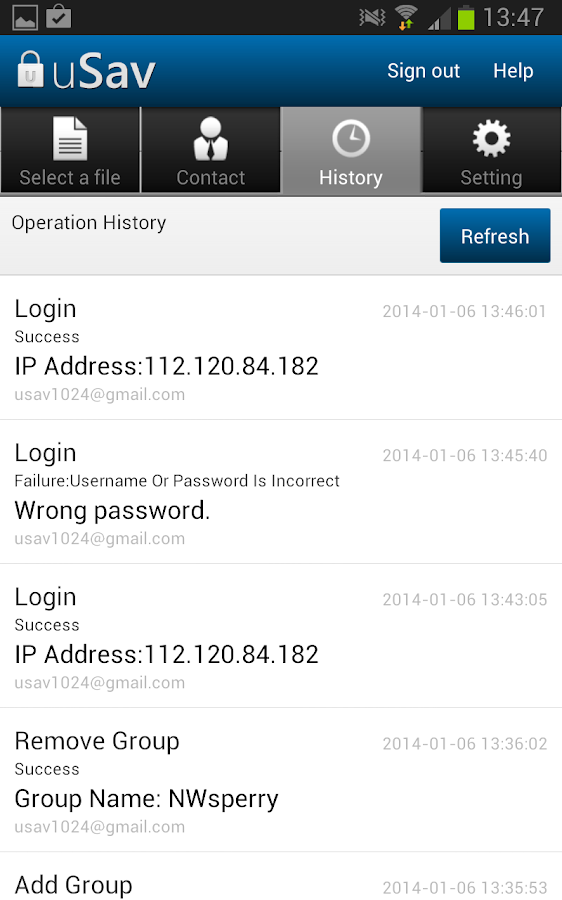Image resolution: width=562 pixels, height=900 pixels.
Task: Open the Select a file tab
Action: pyautogui.click(x=70, y=150)
